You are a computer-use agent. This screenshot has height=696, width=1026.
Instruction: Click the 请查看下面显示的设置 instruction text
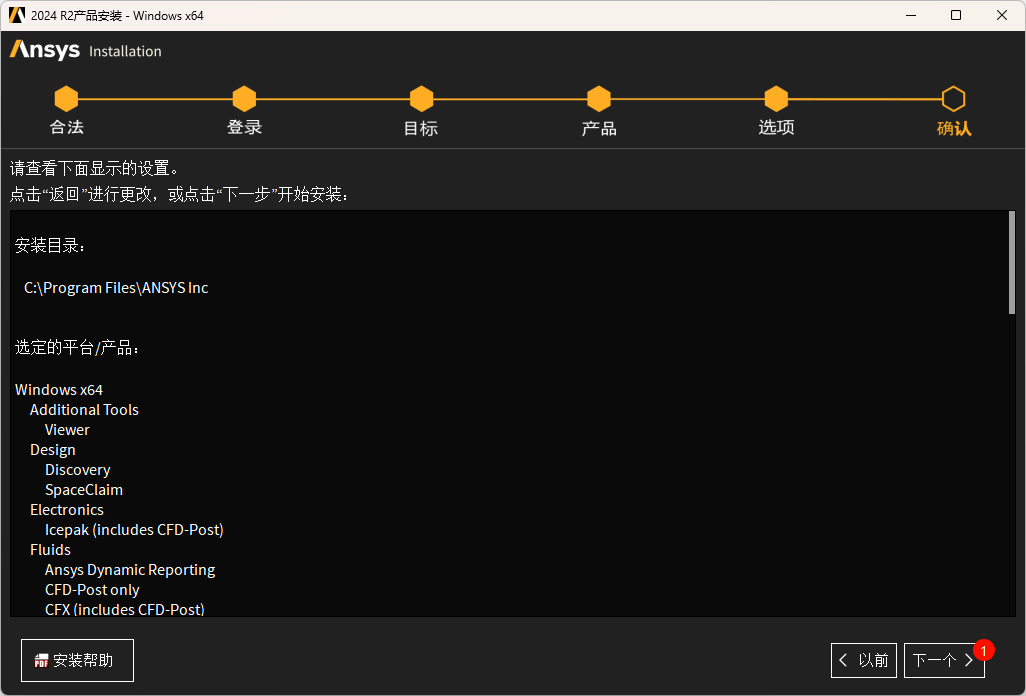(x=94, y=169)
